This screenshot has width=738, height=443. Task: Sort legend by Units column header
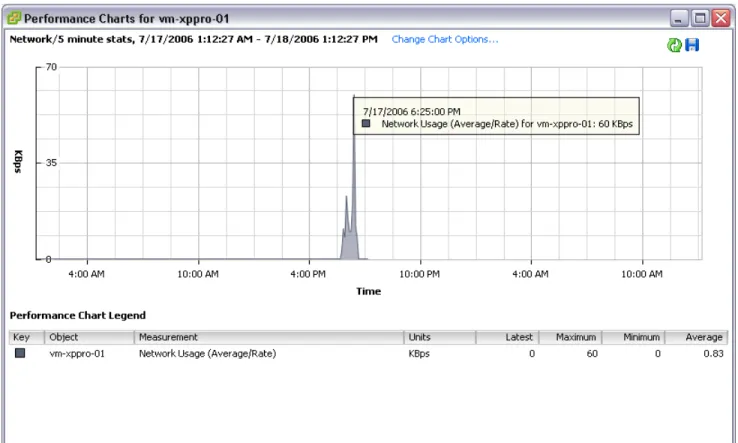click(440, 337)
